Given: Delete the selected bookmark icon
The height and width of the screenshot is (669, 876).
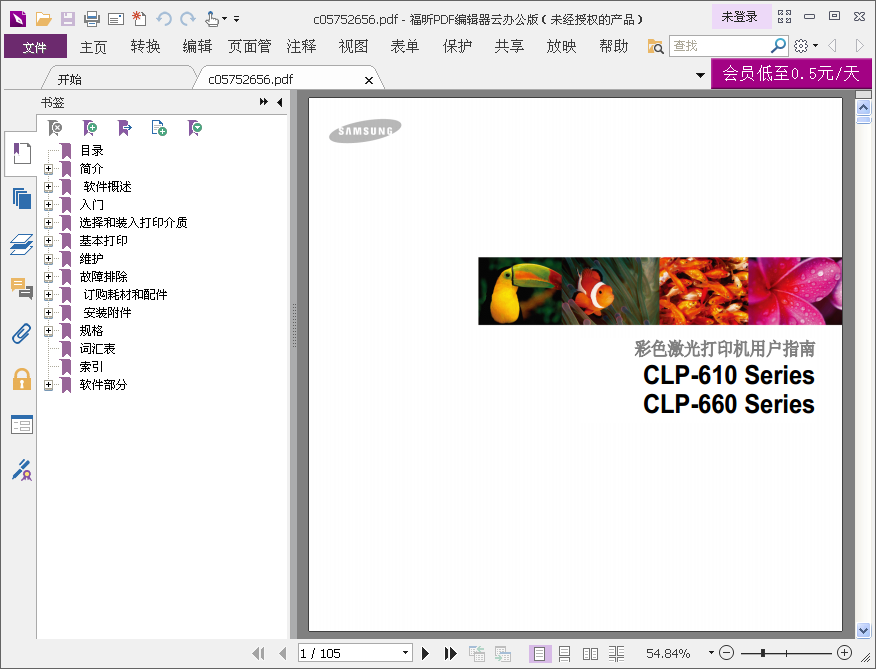Looking at the screenshot, I should tap(55, 128).
